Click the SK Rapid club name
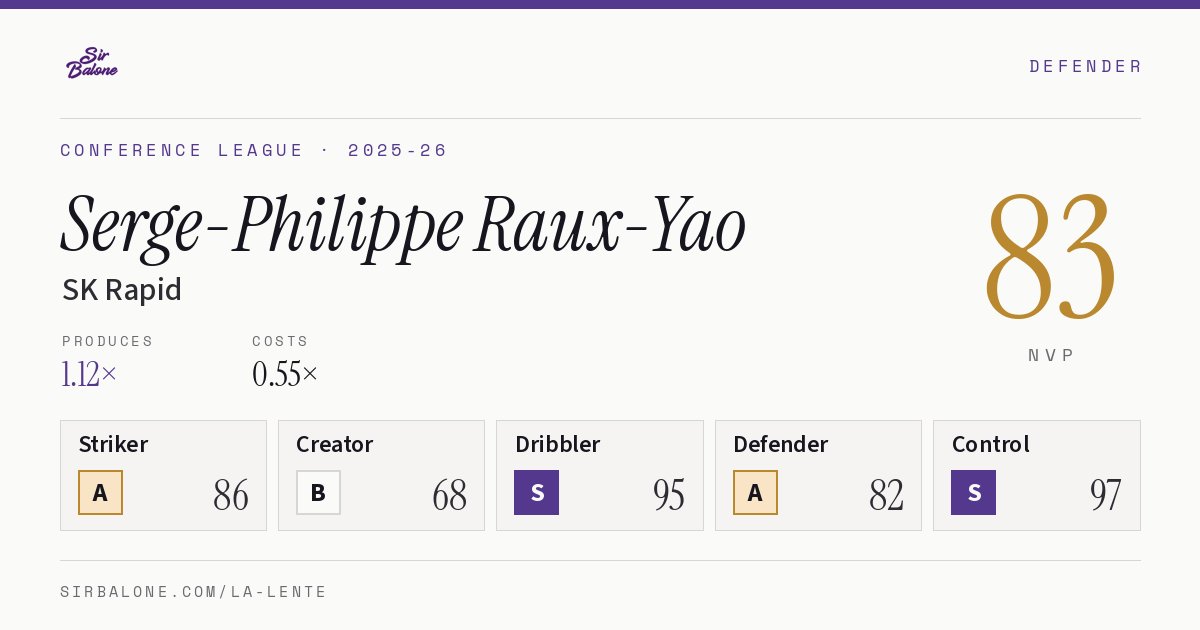The image size is (1200, 630). [122, 290]
